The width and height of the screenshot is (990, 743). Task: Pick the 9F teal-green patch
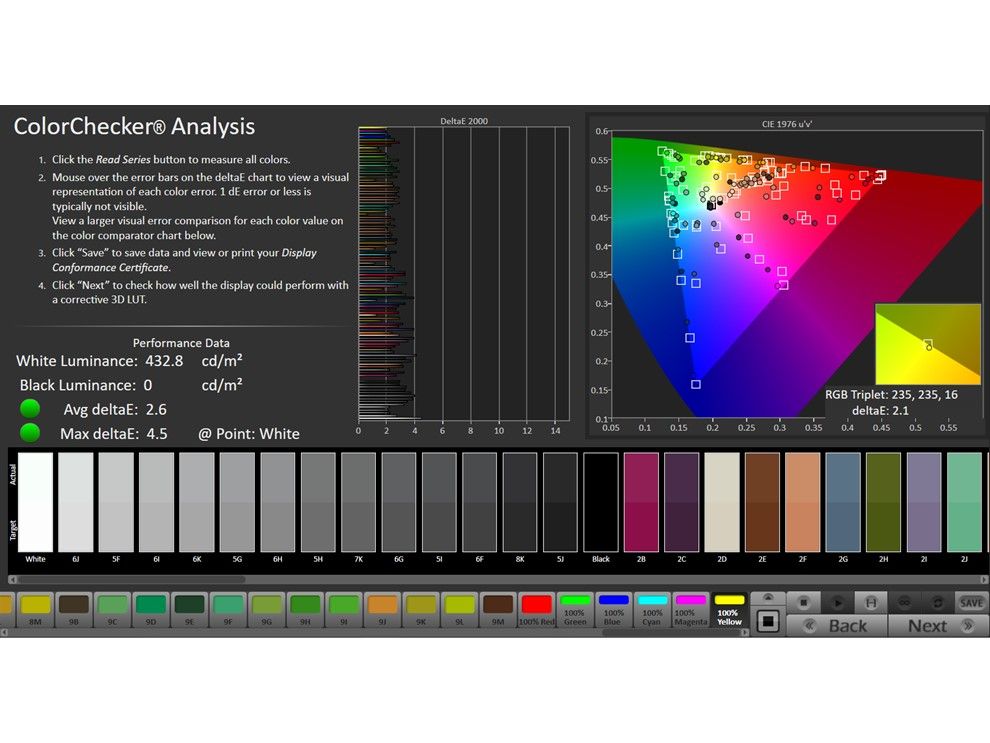click(x=229, y=610)
